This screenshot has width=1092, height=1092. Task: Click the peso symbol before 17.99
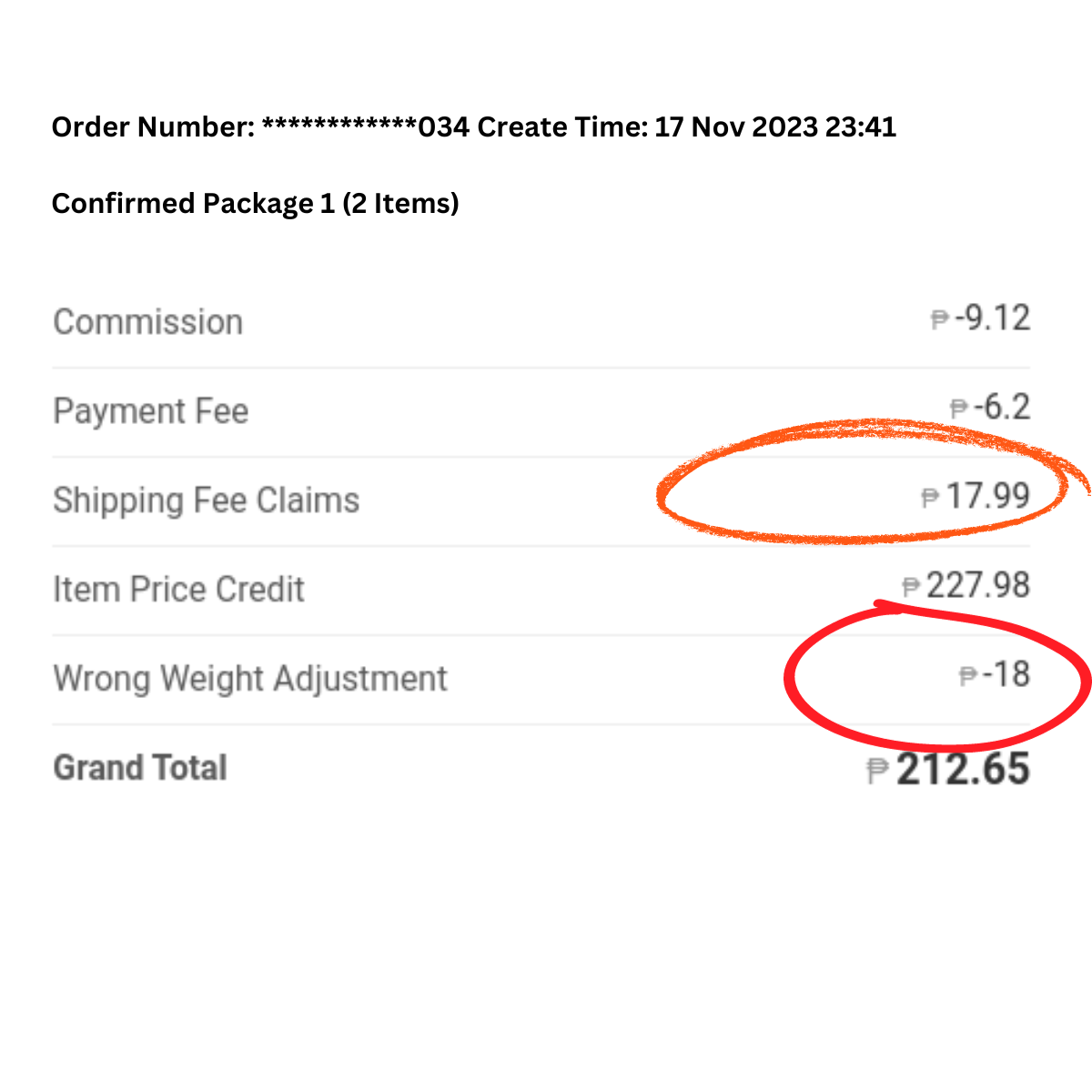[x=930, y=498]
